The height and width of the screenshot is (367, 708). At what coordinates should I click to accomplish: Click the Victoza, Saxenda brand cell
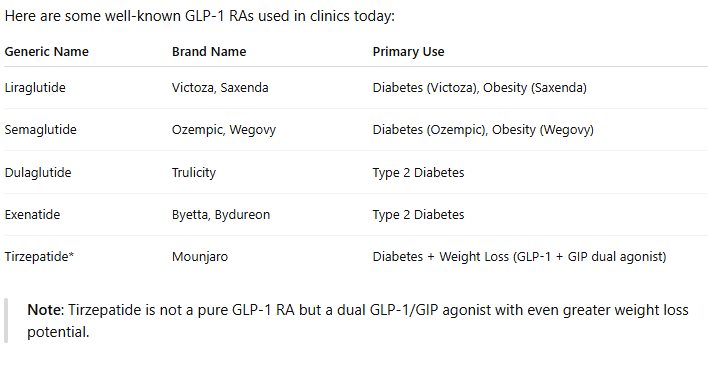(x=220, y=88)
